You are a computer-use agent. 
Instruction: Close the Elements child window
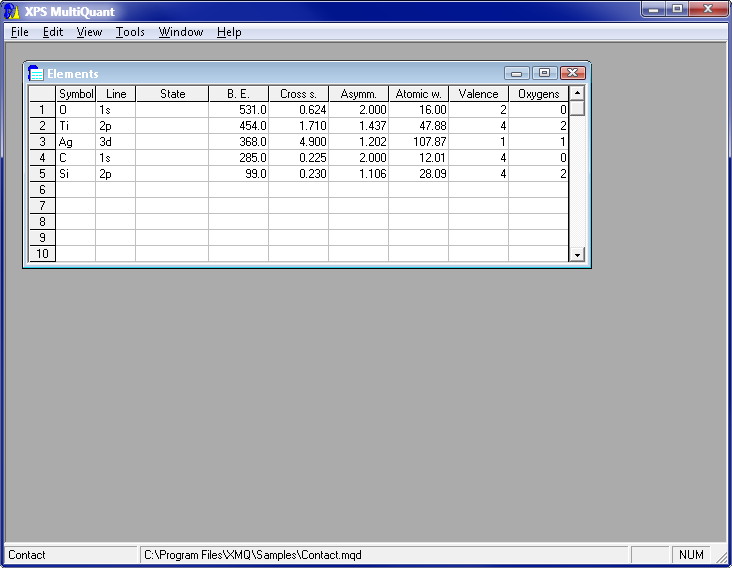pyautogui.click(x=572, y=73)
